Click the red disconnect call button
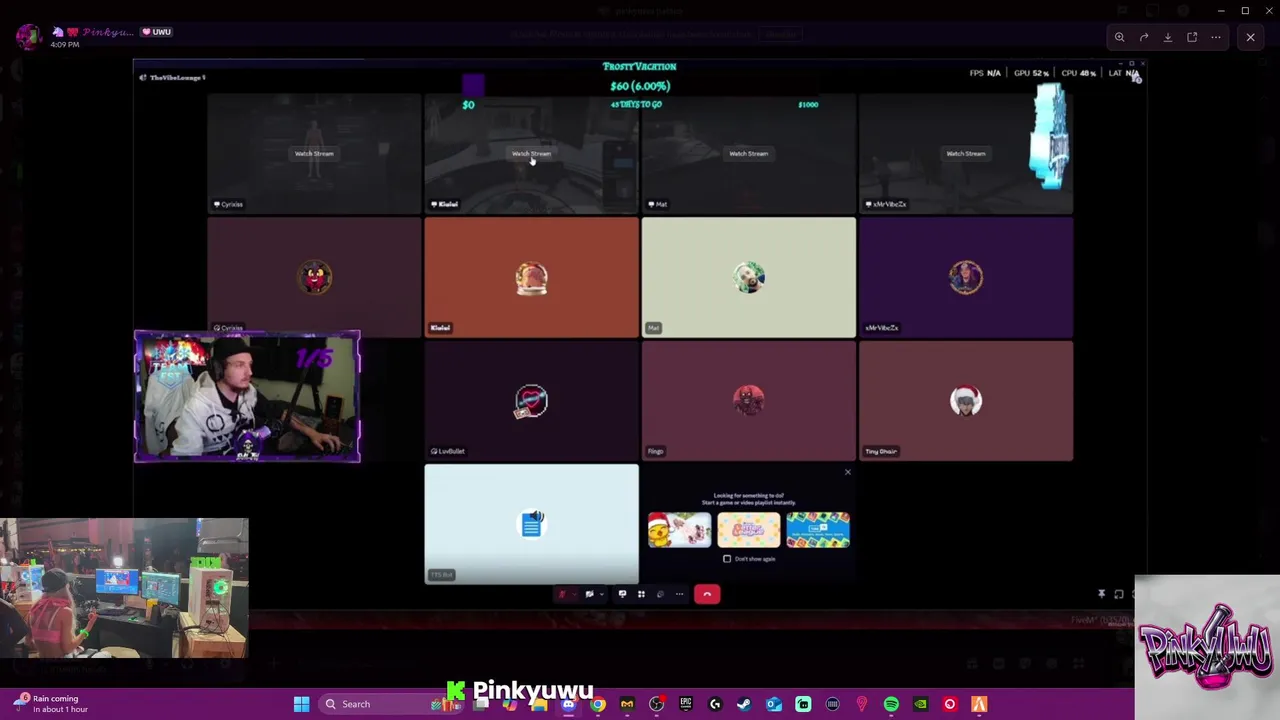Image resolution: width=1280 pixels, height=720 pixels. click(707, 594)
